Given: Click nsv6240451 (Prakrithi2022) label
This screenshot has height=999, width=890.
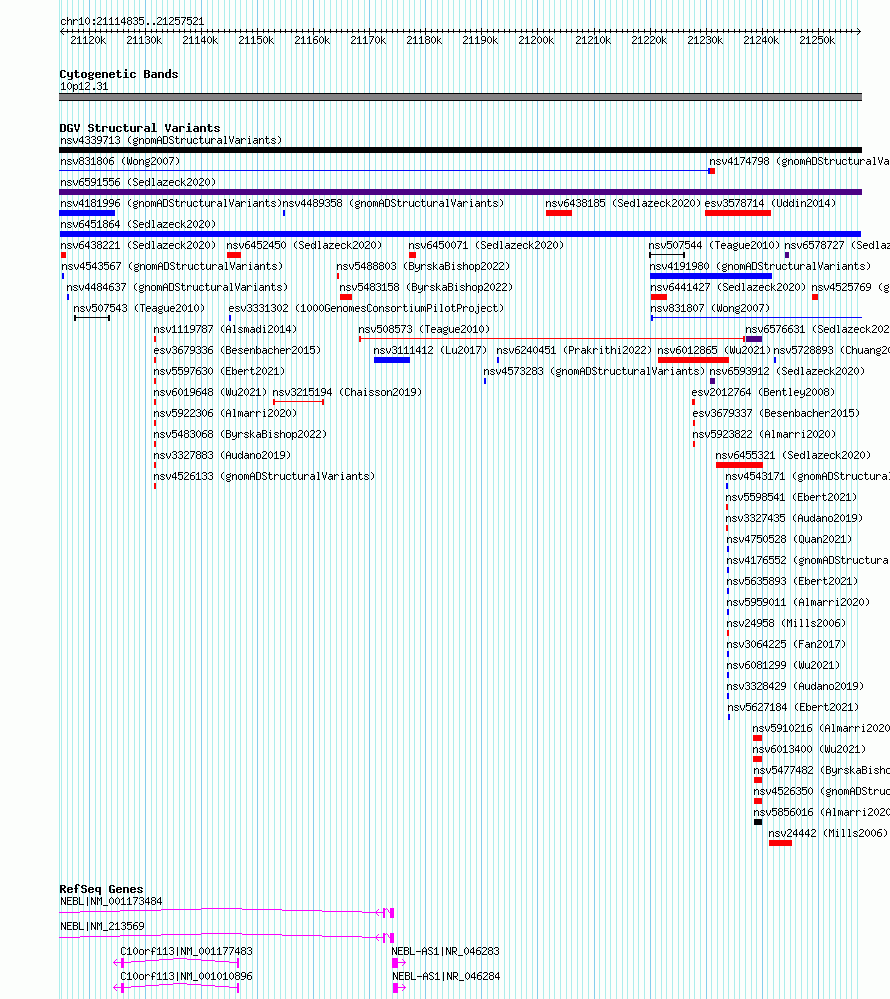Looking at the screenshot, I should coord(574,350).
